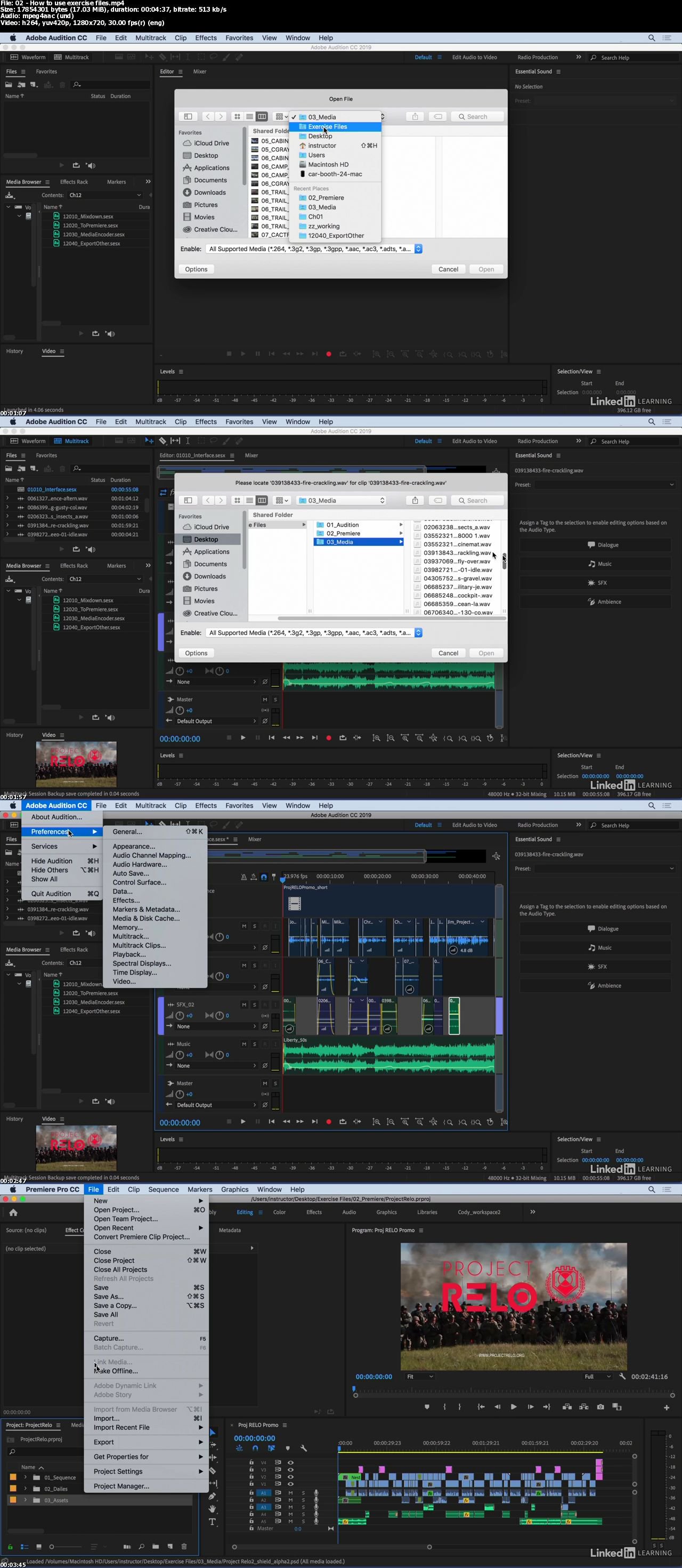Click New Bin icon in Premiere Project panel

click(156, 1546)
